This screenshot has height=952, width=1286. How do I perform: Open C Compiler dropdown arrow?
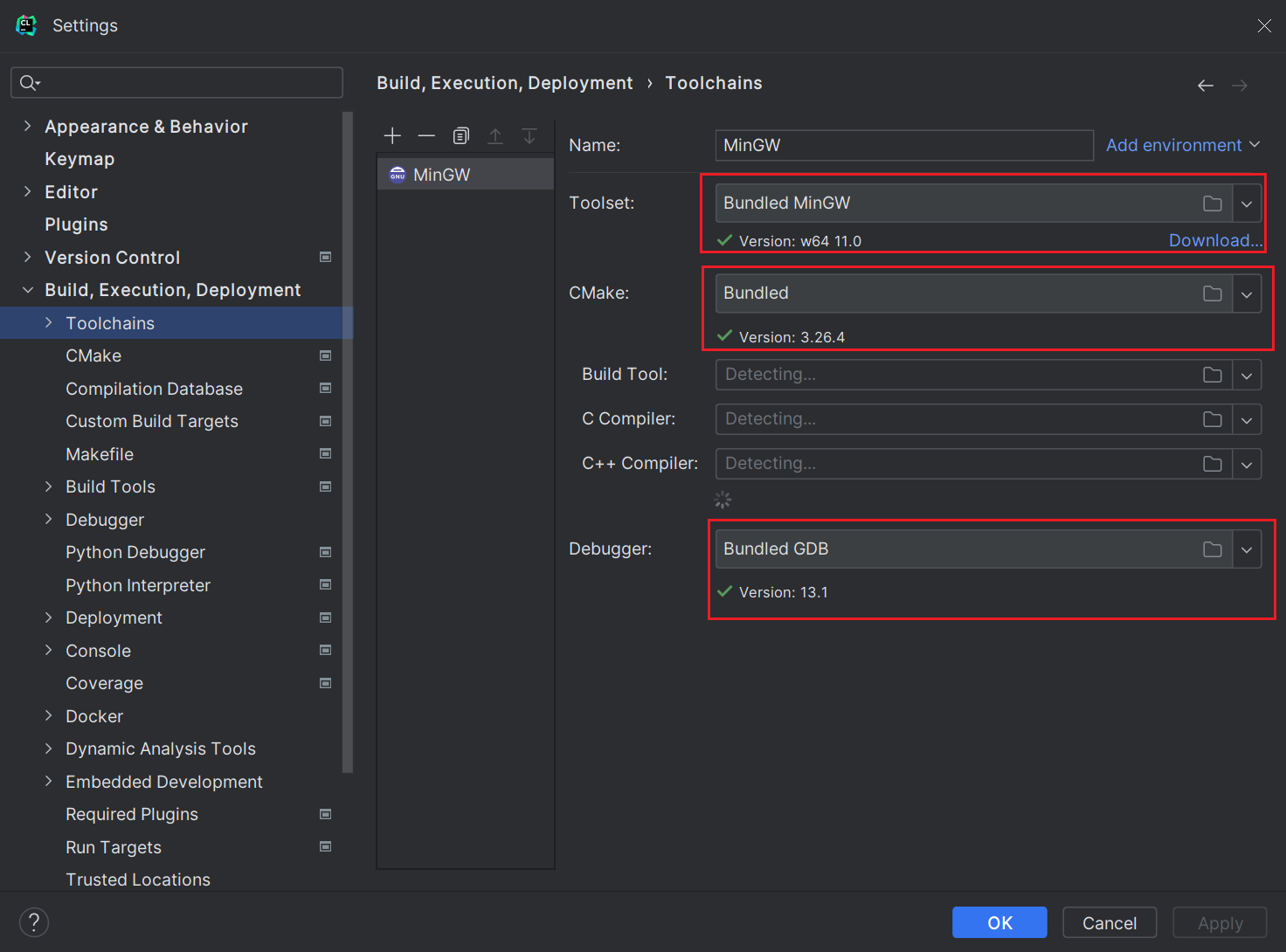pos(1247,419)
